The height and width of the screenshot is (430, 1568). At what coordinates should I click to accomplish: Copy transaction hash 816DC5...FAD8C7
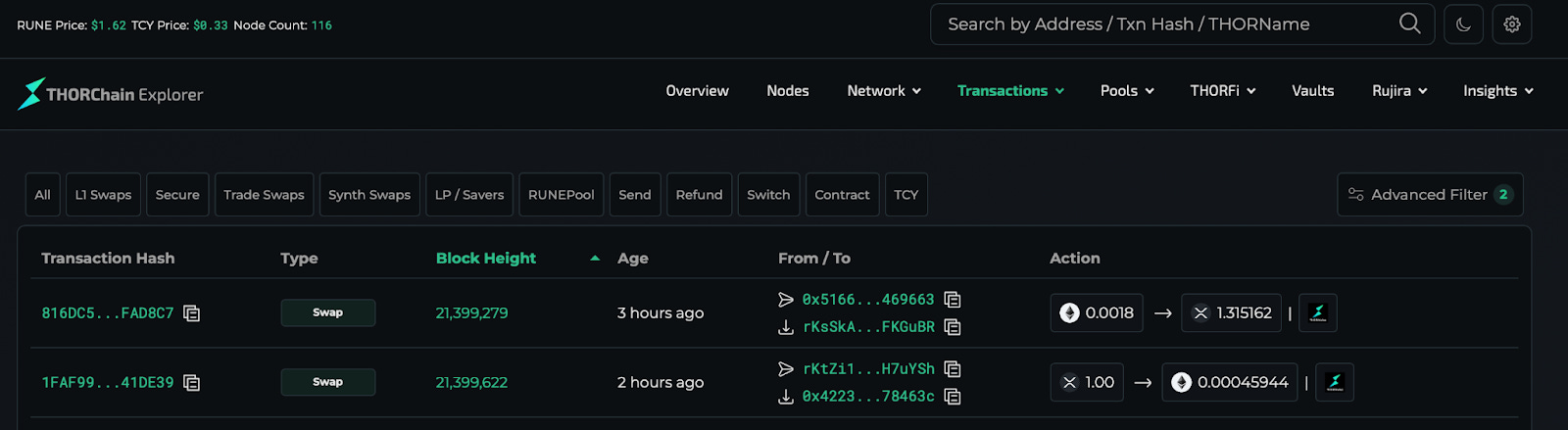(x=192, y=313)
